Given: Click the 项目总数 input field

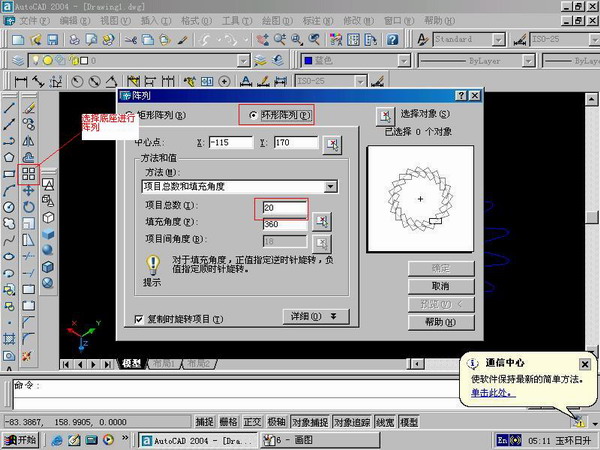Looking at the screenshot, I should 284,207.
